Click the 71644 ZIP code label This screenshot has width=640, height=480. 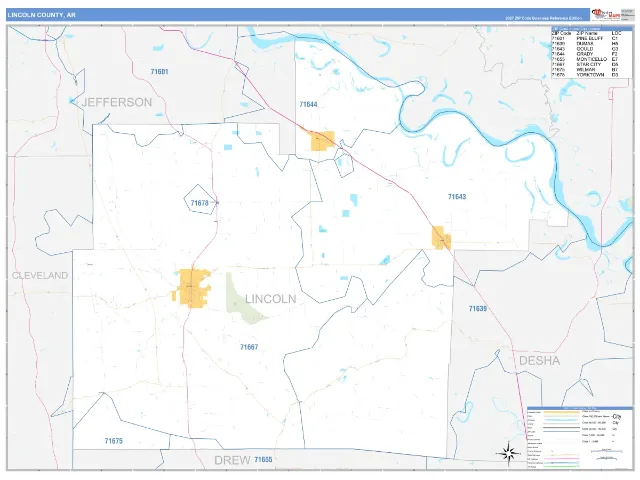(x=308, y=104)
